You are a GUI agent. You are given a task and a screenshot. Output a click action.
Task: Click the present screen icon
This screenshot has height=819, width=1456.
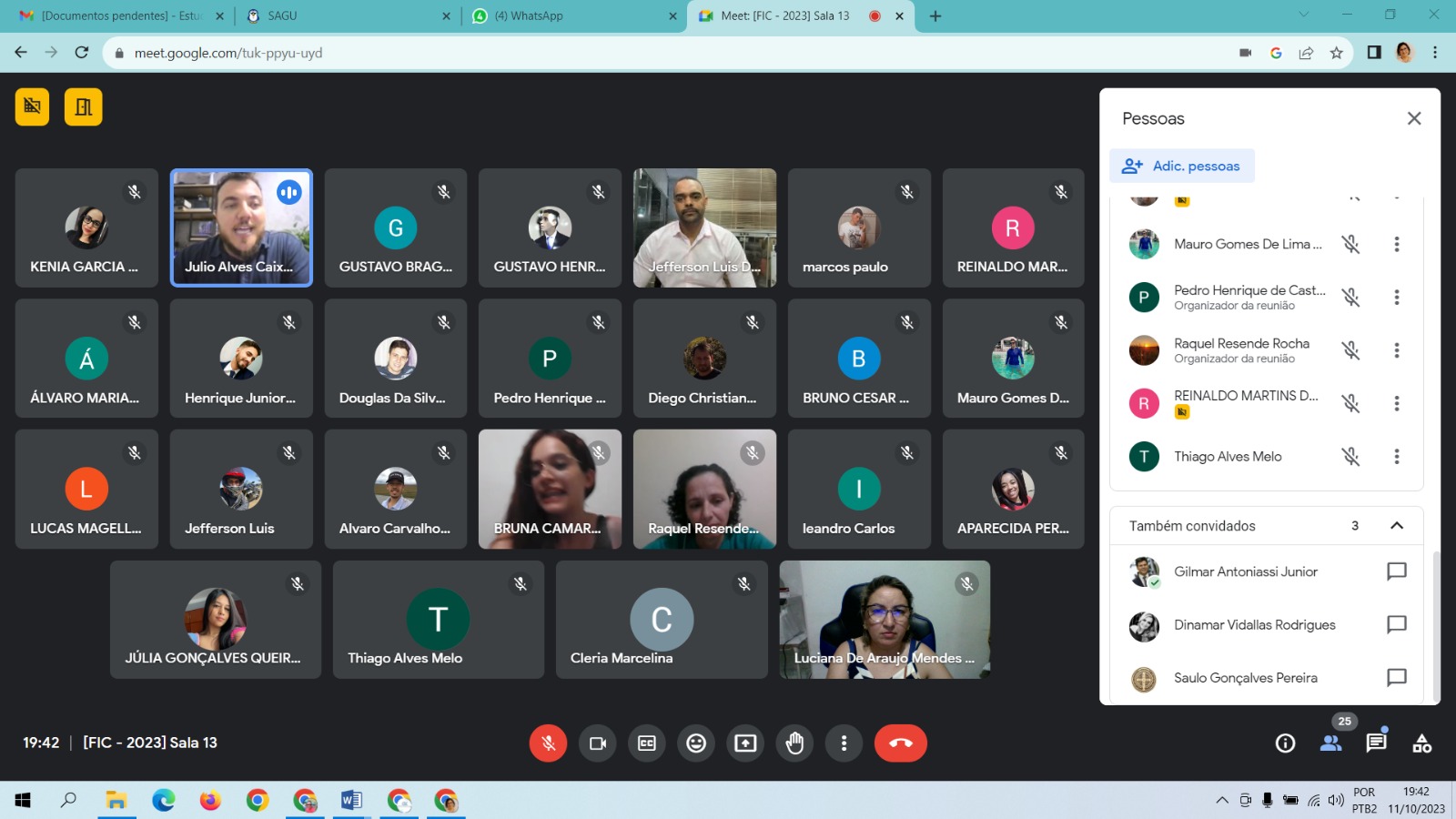[745, 743]
